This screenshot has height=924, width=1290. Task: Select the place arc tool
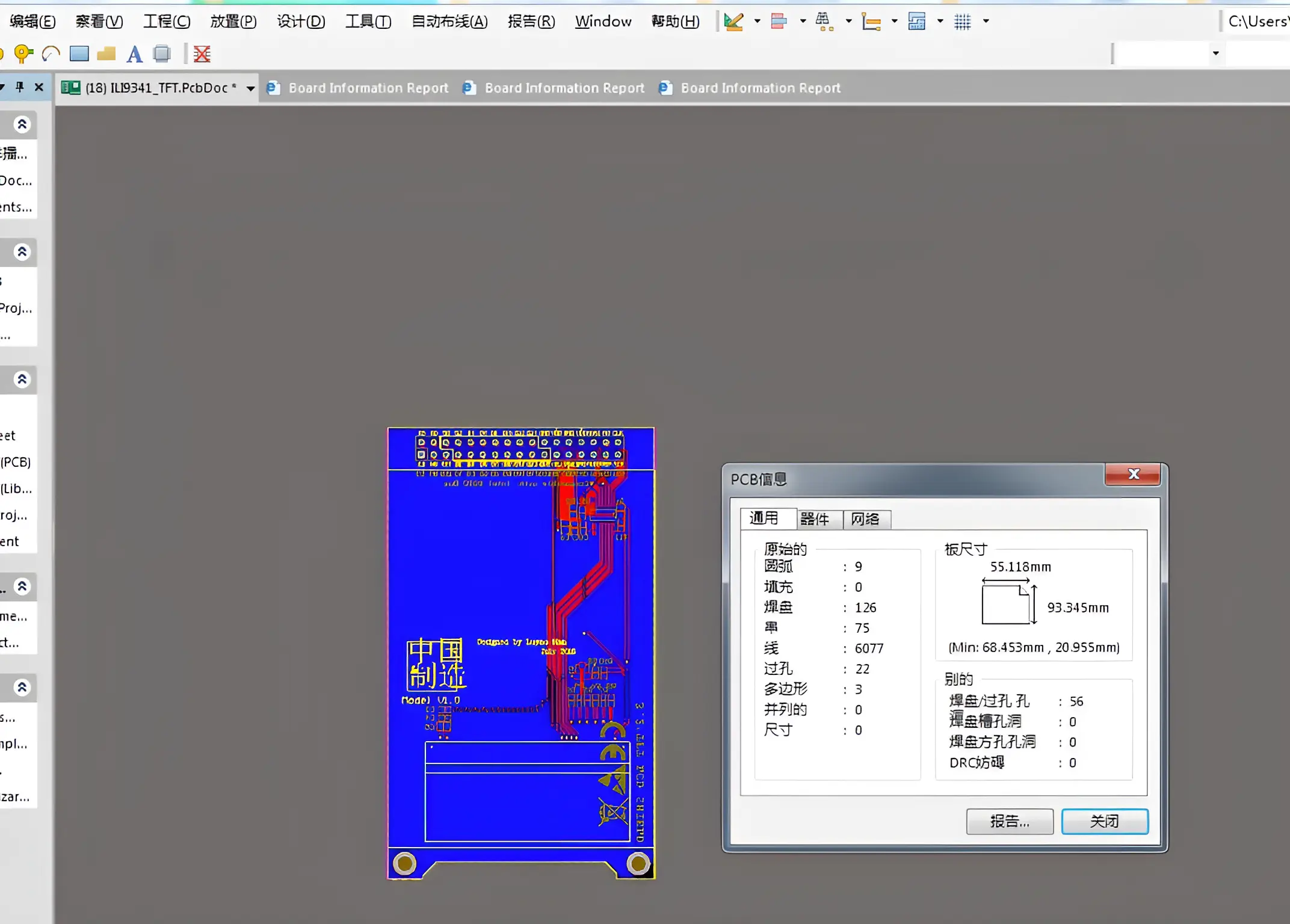(x=51, y=54)
